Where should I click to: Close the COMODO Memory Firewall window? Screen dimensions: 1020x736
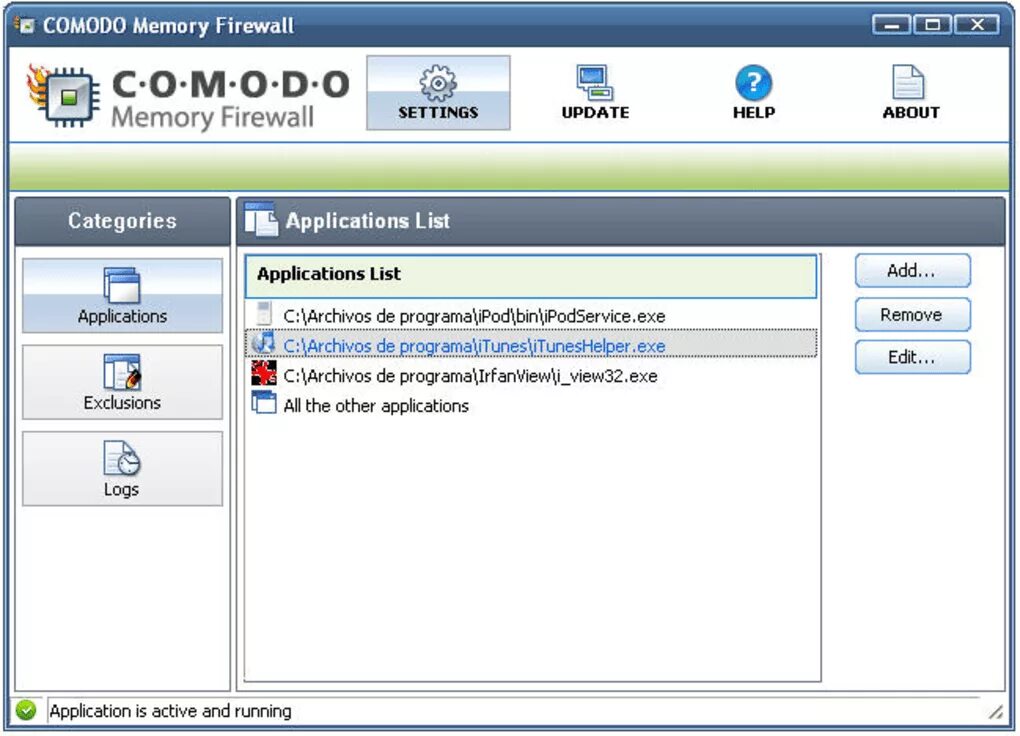pos(977,25)
